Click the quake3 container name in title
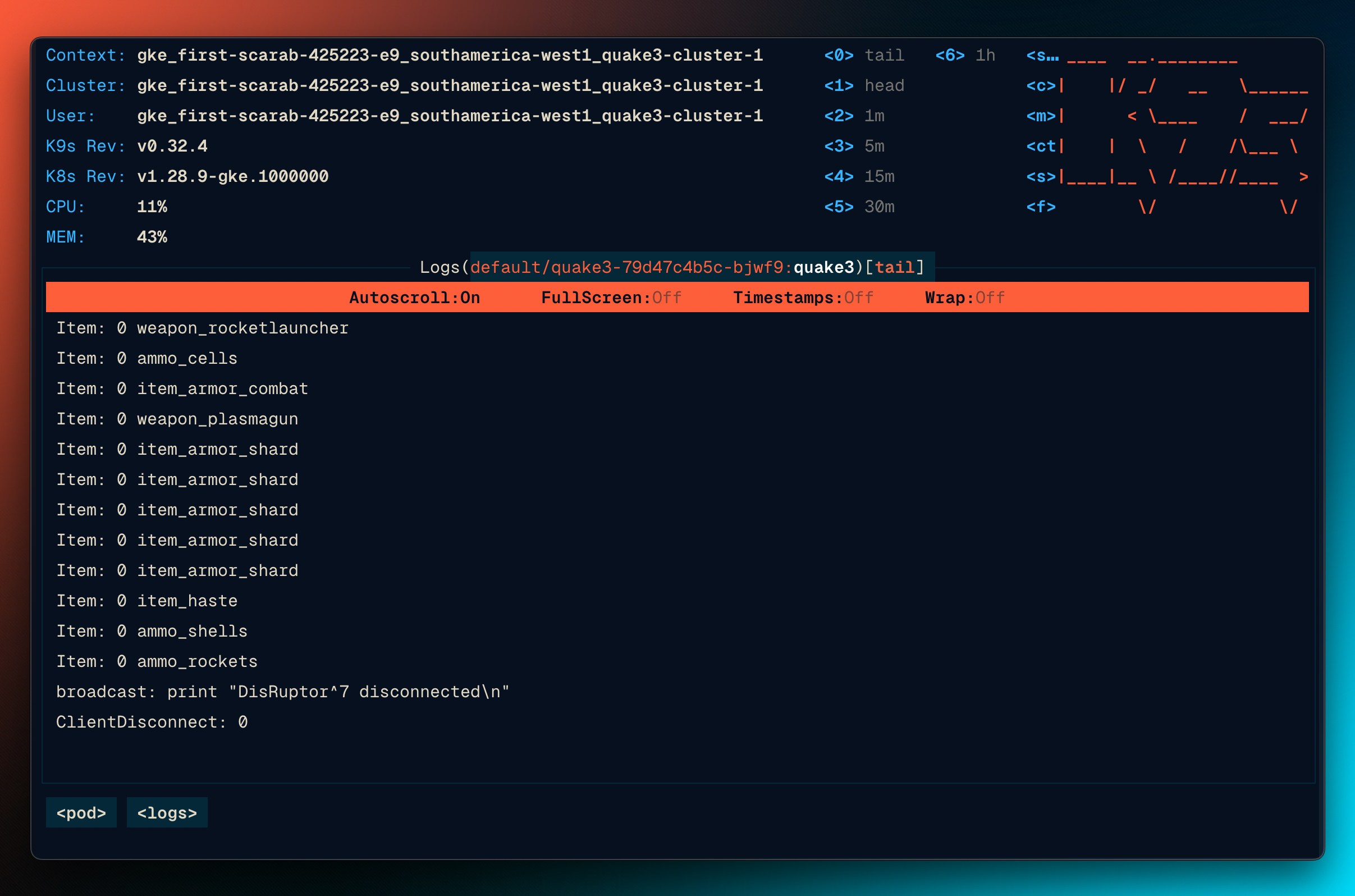The image size is (1355, 896). coord(824,267)
